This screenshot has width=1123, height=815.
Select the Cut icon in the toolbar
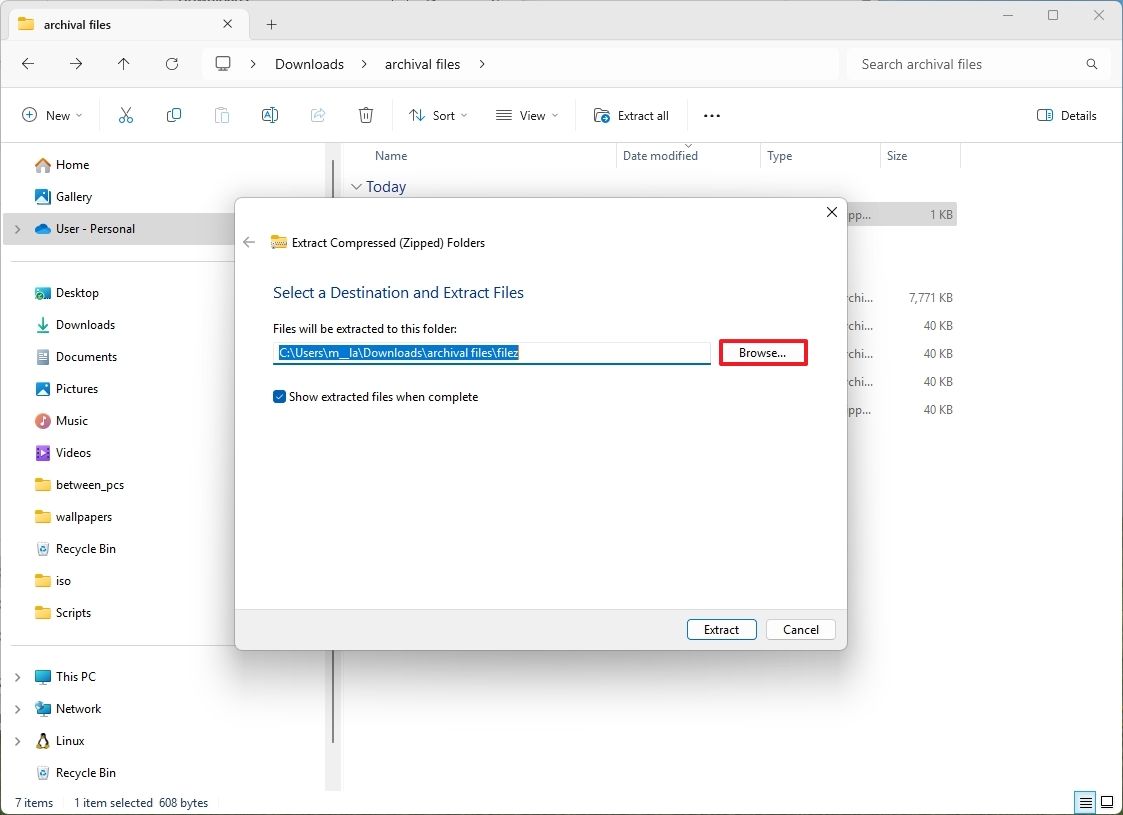pyautogui.click(x=125, y=115)
